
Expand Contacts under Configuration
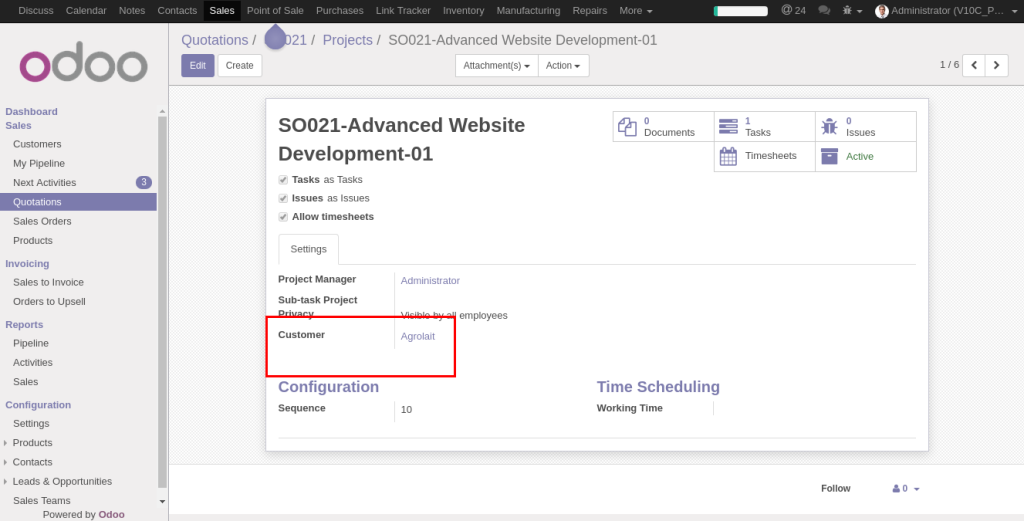click(32, 462)
